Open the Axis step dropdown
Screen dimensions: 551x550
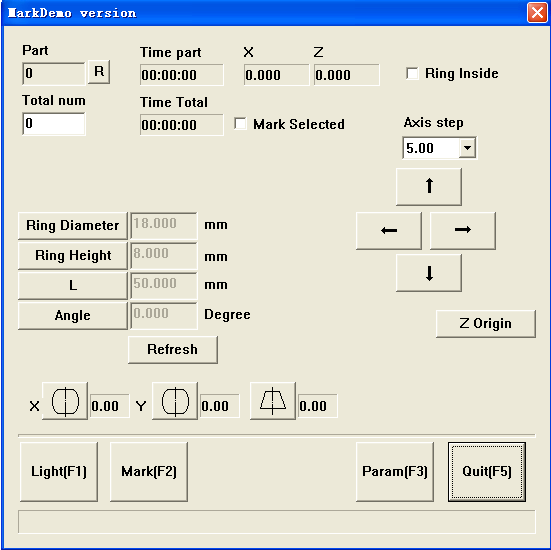pos(468,148)
